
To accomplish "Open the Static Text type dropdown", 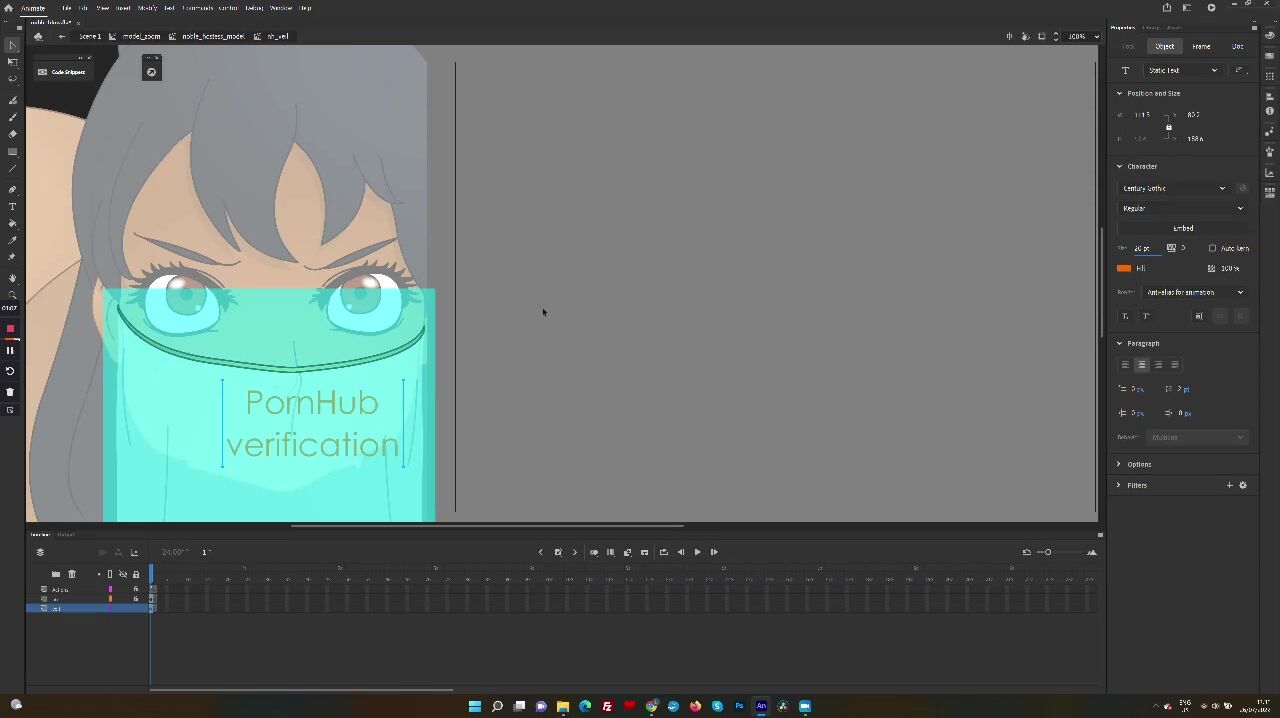I will (1183, 70).
